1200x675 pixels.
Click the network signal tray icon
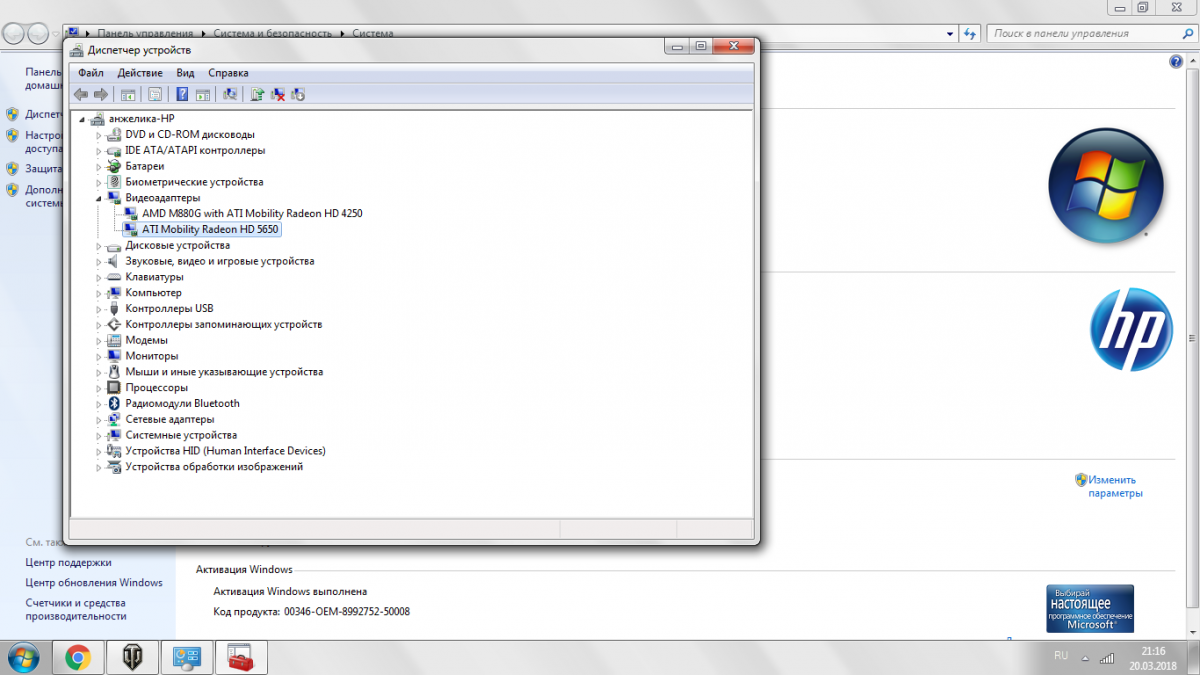1108,657
